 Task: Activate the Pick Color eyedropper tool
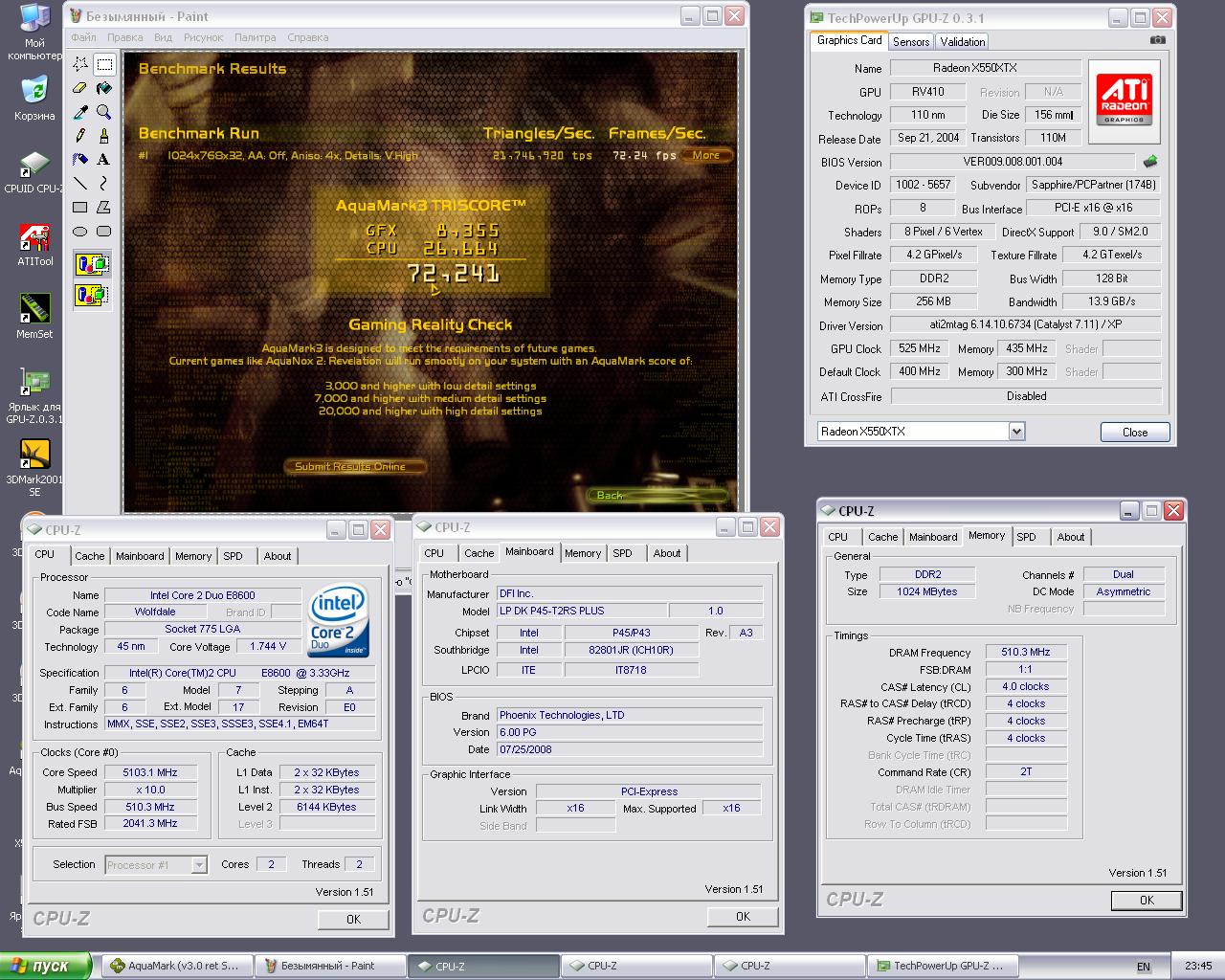(x=80, y=112)
